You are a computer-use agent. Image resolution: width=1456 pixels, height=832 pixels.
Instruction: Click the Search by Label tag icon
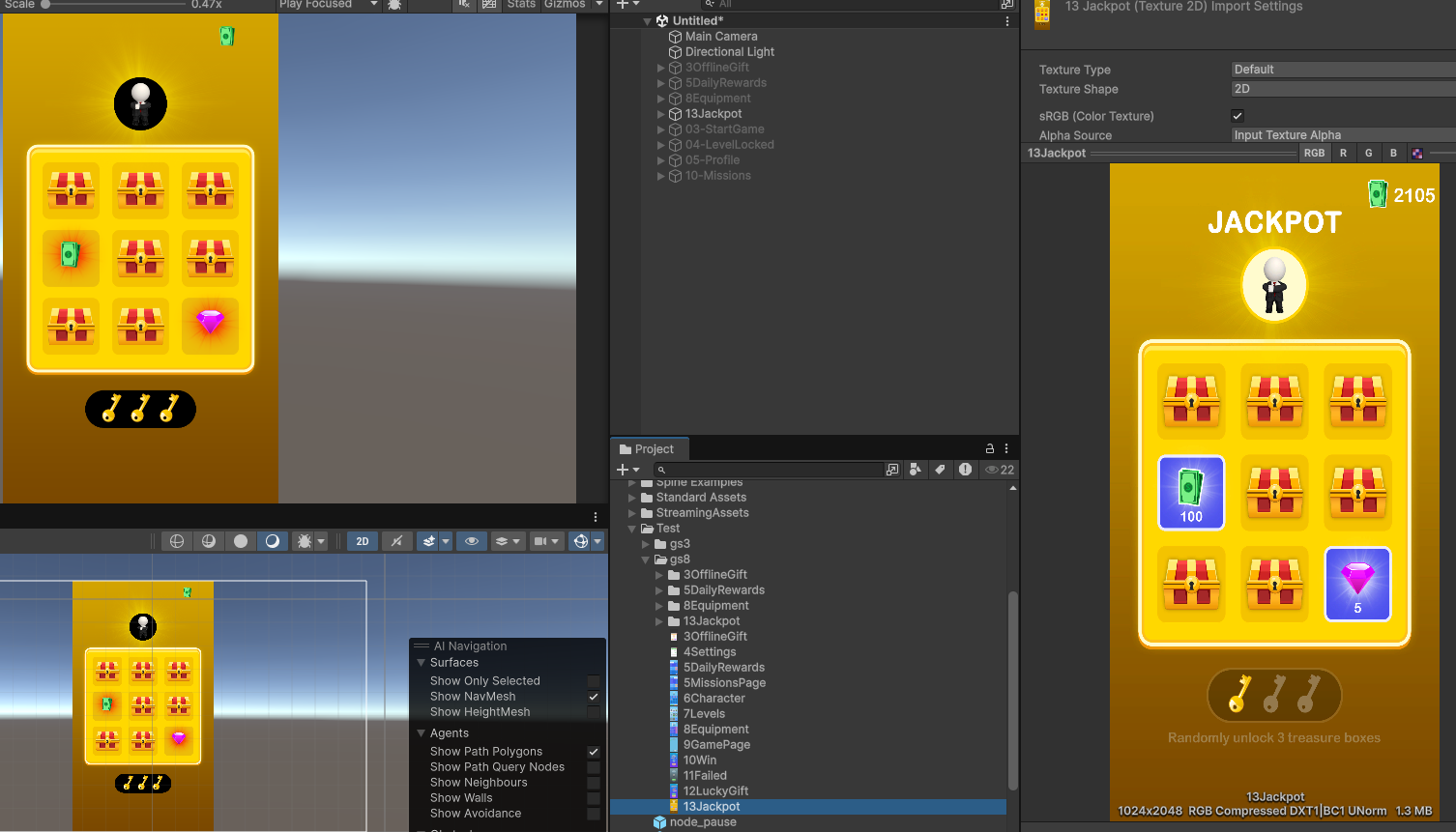coord(940,470)
